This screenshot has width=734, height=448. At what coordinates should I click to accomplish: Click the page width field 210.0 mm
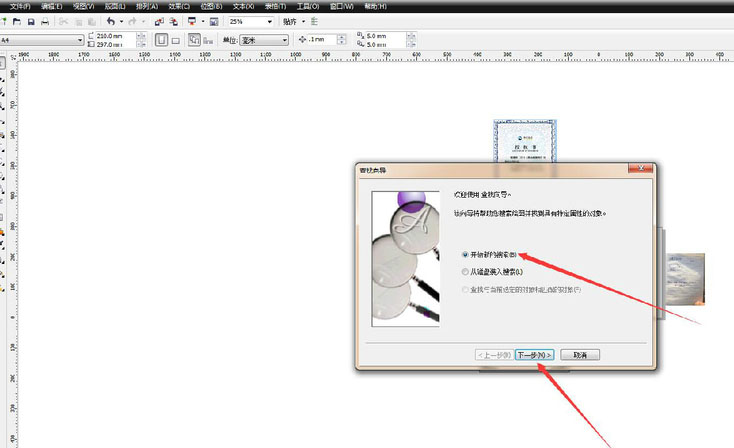pyautogui.click(x=116, y=36)
